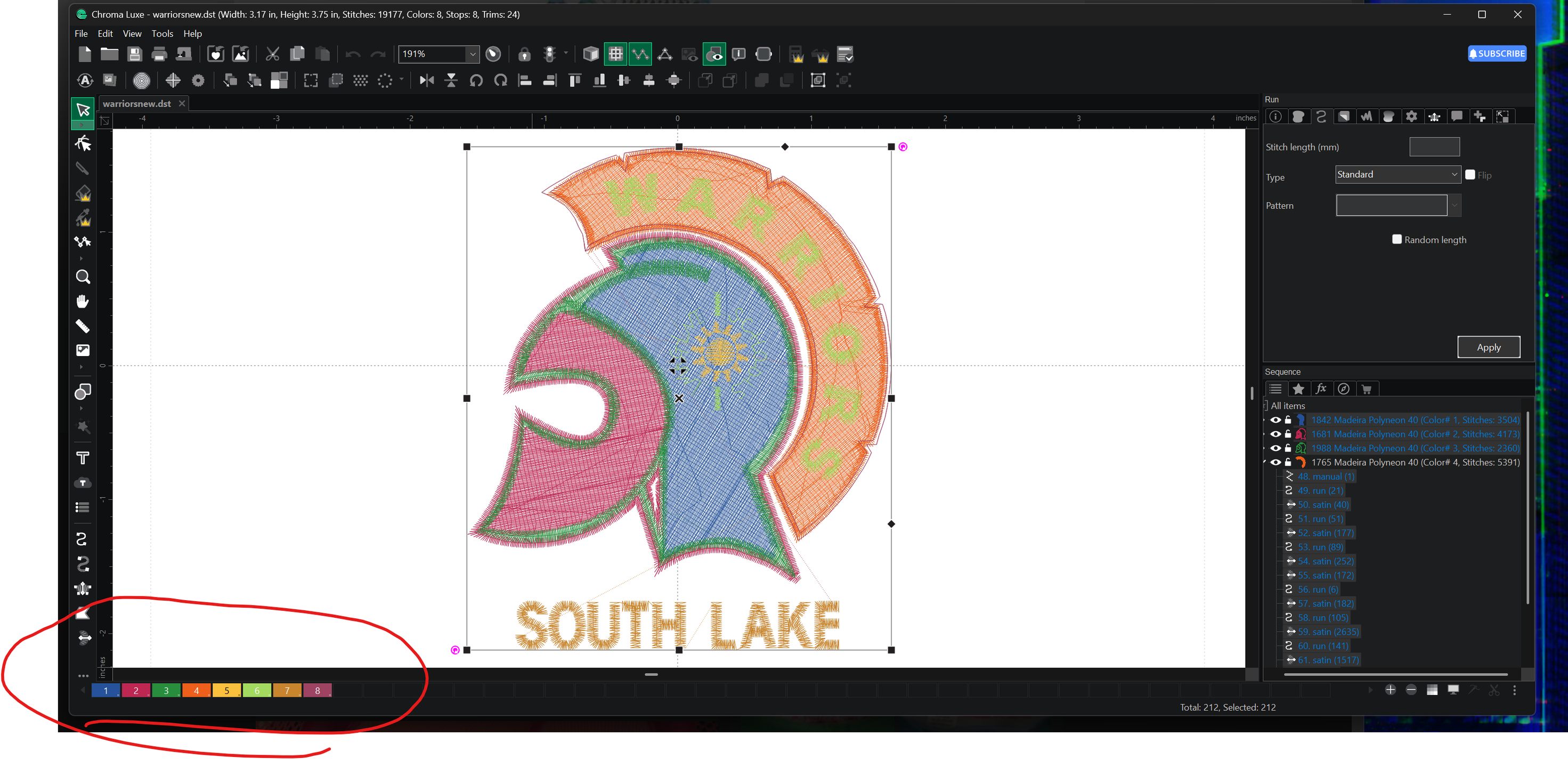
Task: Expand the 1681 Madeira Polyneon group
Action: tap(1265, 434)
